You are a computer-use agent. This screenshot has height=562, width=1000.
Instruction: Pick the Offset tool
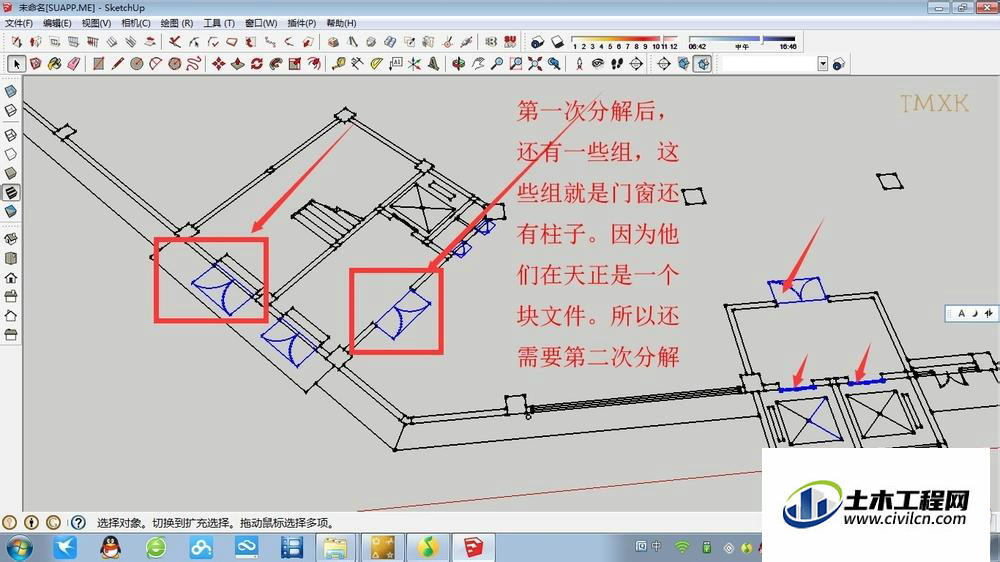[x=314, y=64]
